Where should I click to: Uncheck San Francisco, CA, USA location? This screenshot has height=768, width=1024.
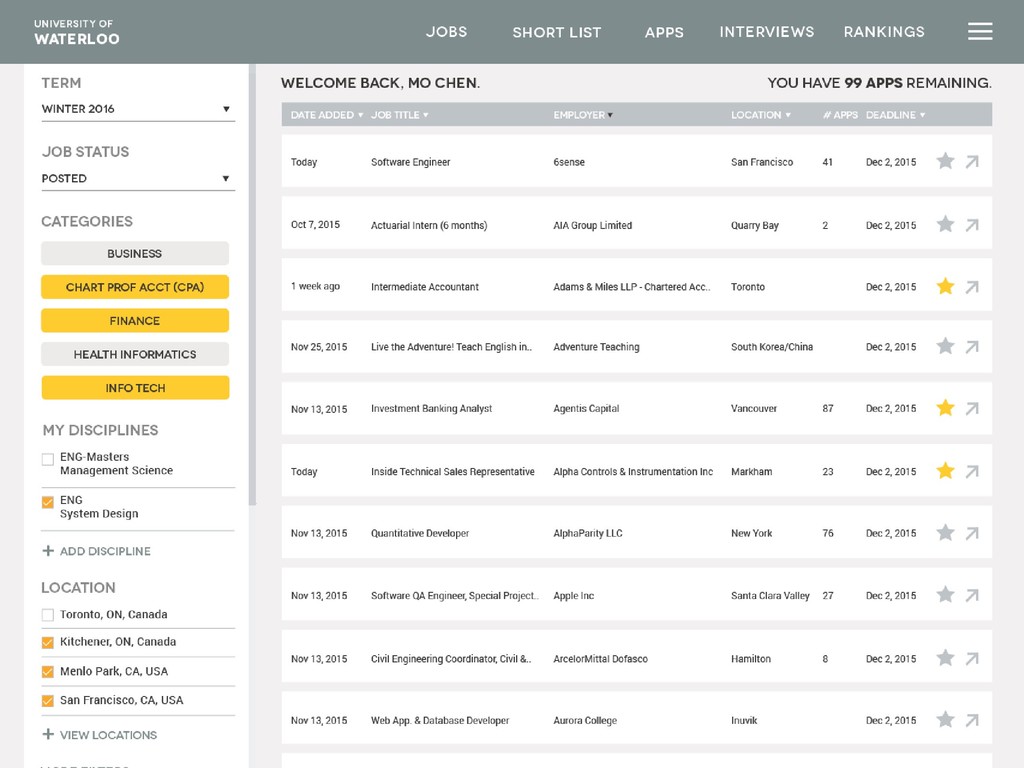(48, 701)
